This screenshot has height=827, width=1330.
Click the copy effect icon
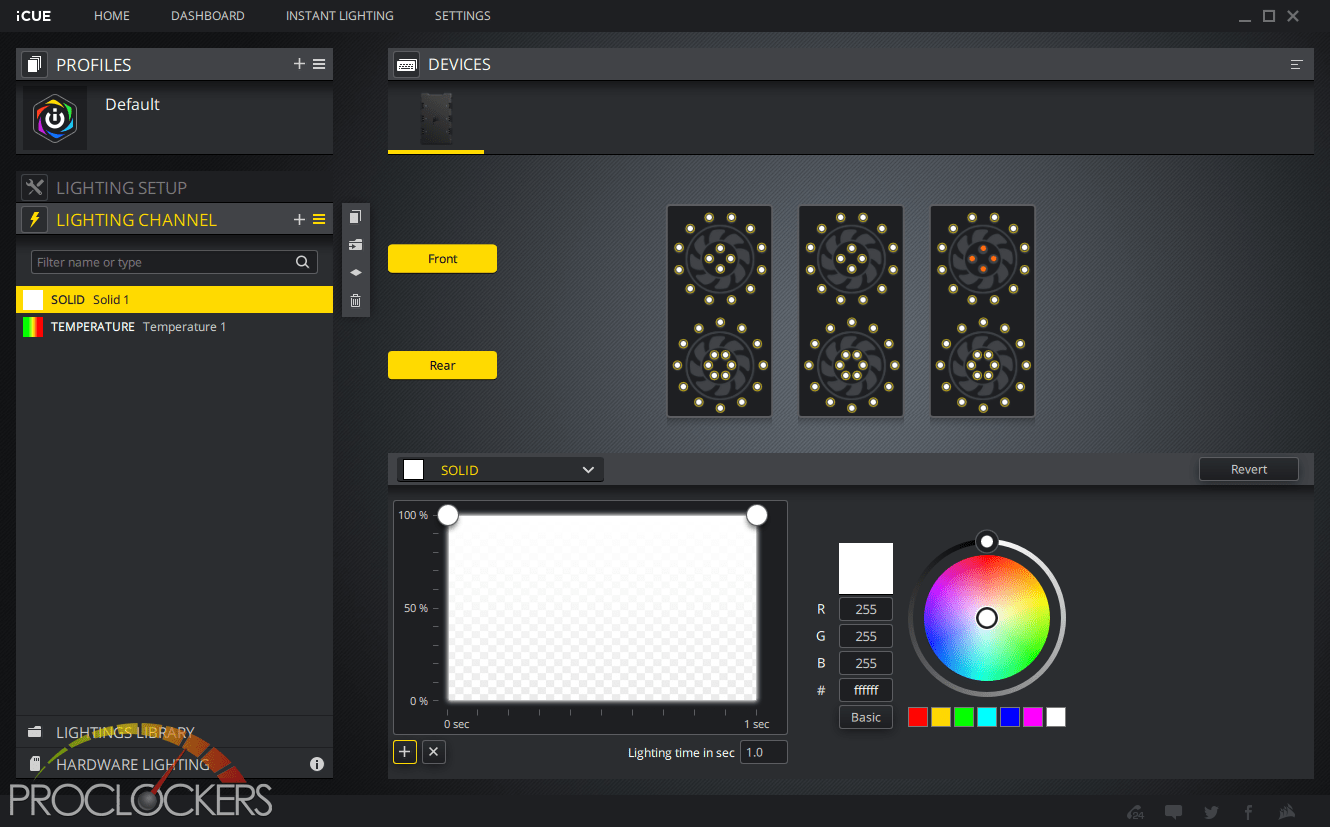pos(355,217)
